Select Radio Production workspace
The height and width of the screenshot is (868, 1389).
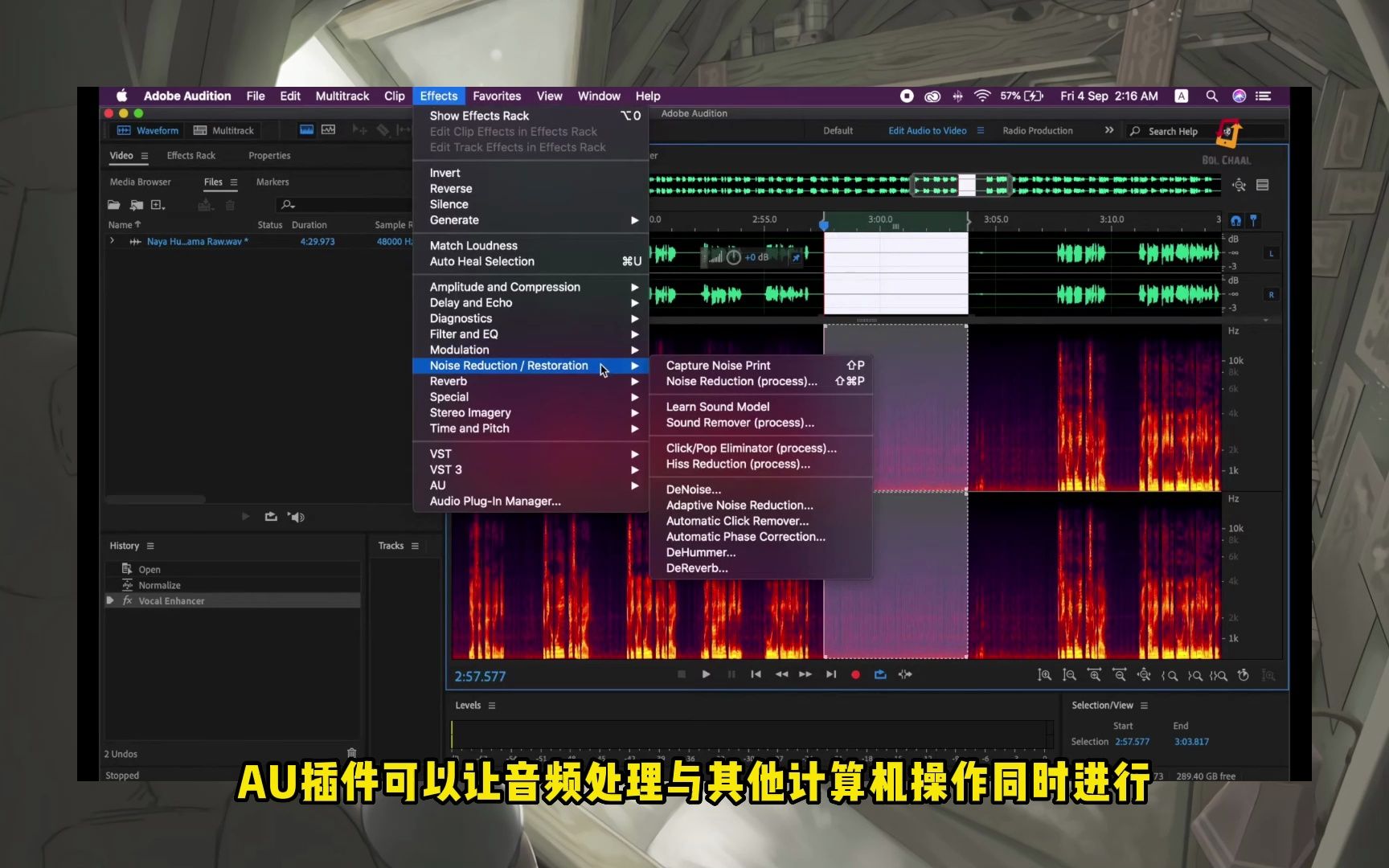point(1037,131)
